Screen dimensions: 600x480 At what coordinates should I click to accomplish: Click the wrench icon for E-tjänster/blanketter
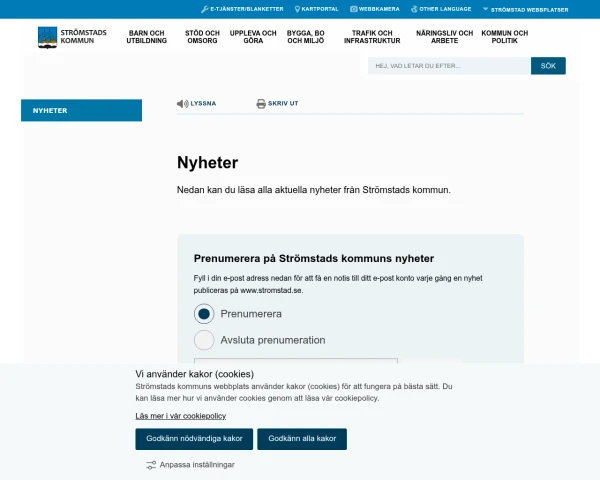coord(205,9)
